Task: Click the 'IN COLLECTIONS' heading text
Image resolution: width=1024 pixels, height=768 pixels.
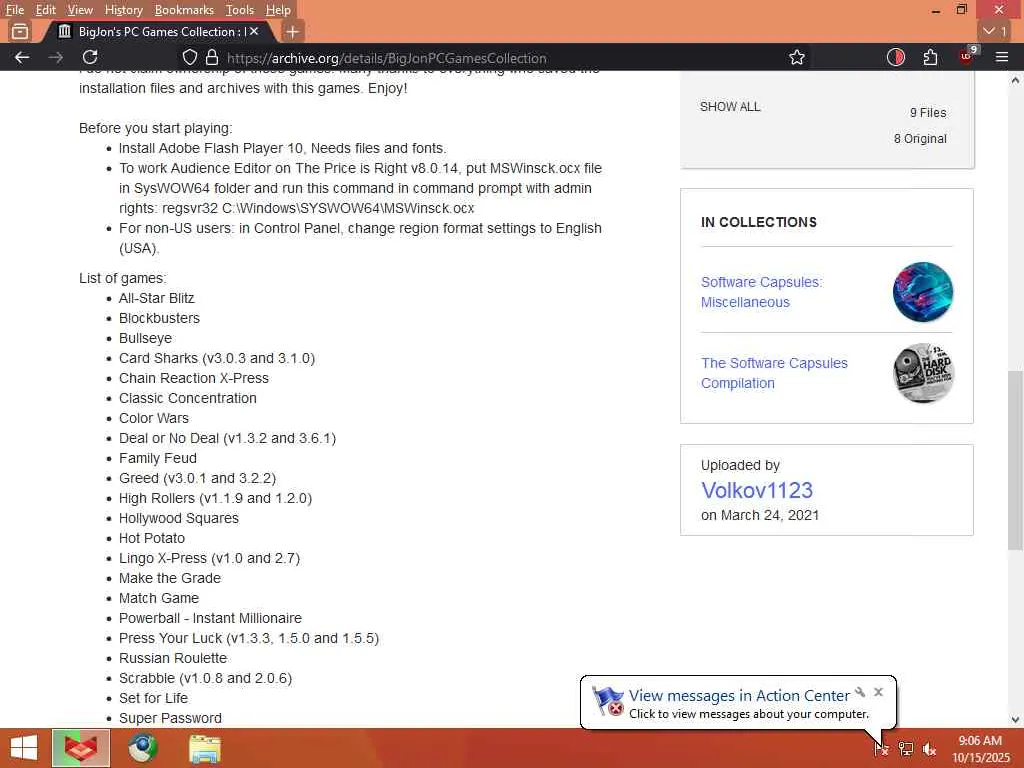Action: (x=759, y=222)
